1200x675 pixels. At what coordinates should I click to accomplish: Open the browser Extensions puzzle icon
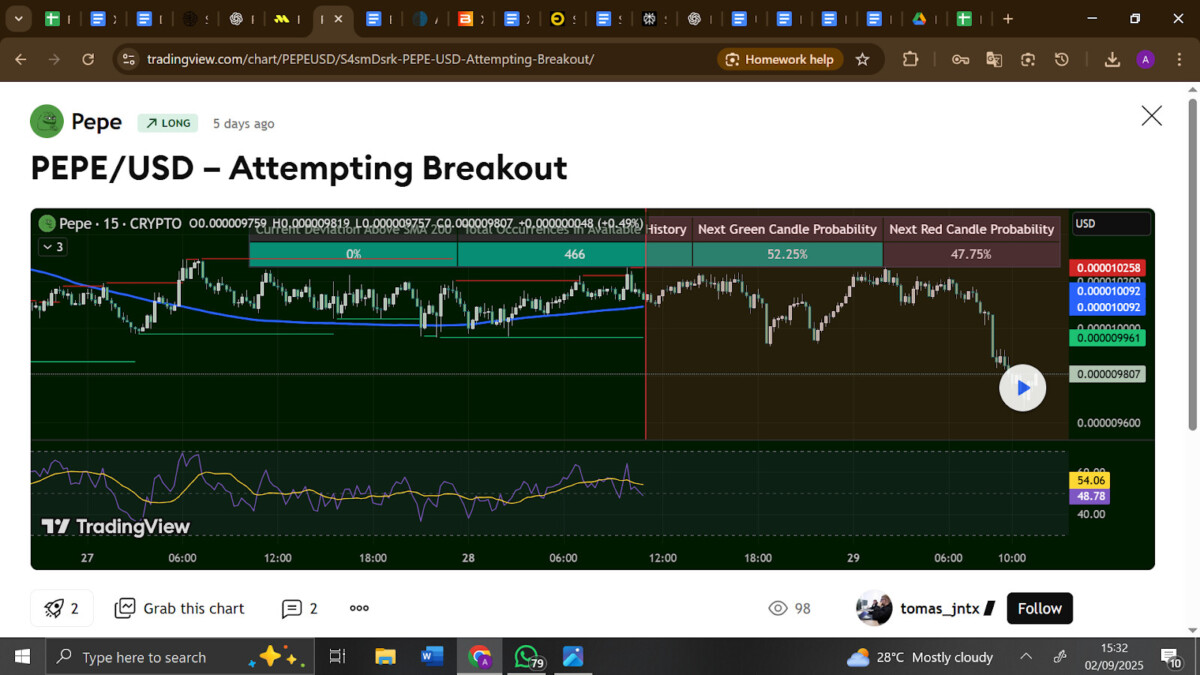point(910,59)
